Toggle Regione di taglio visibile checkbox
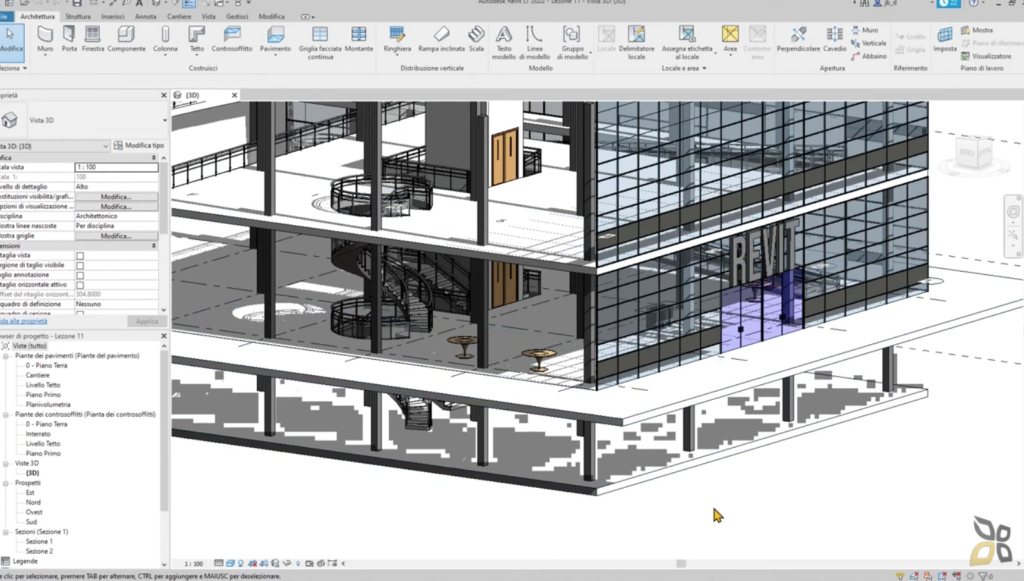Screen dimensions: 1024x581 point(80,266)
